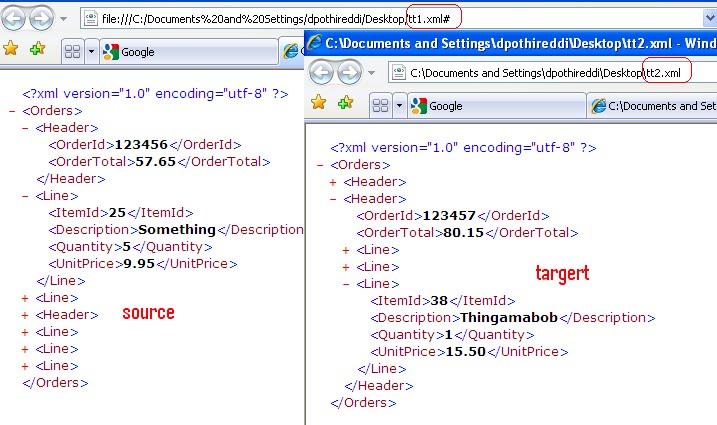Collapse the expanded Line node in target XML
Image resolution: width=717 pixels, height=425 pixels.
pos(346,284)
